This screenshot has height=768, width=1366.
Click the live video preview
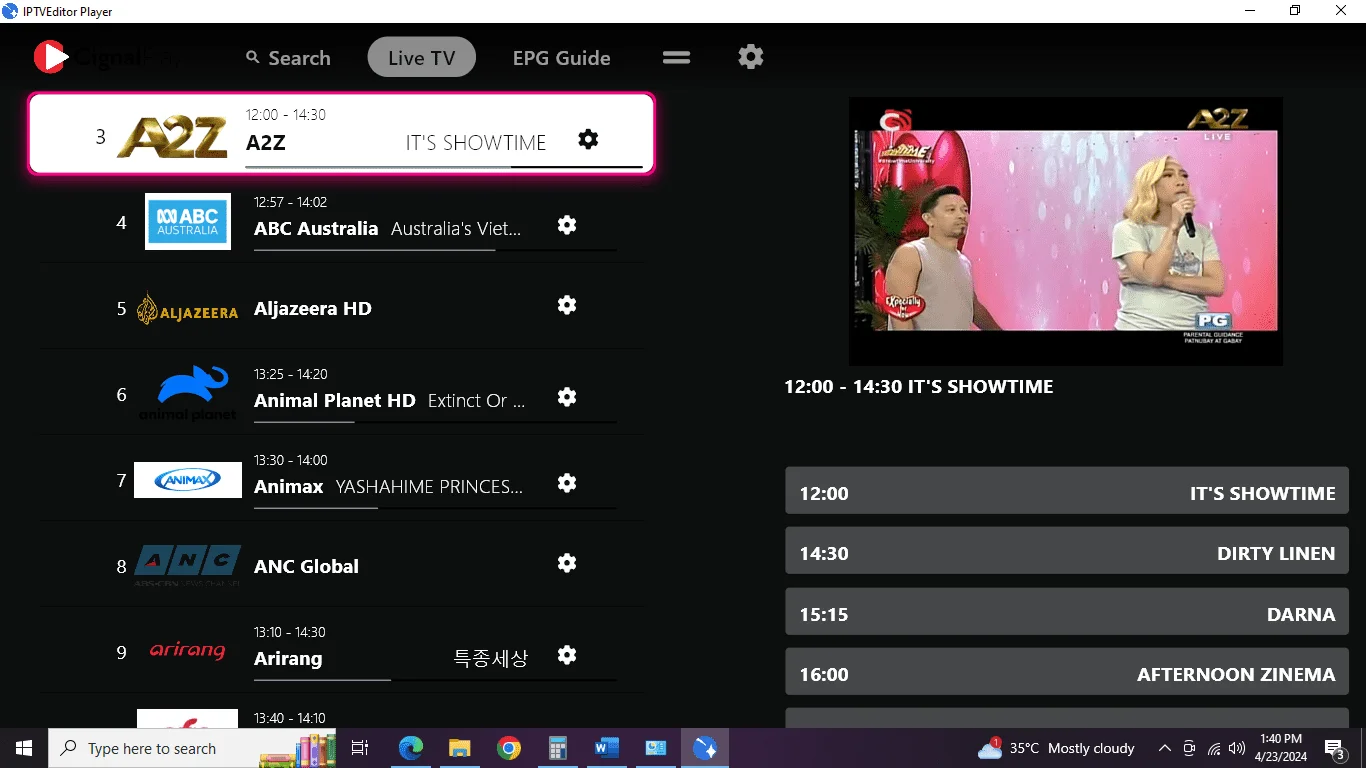1065,231
